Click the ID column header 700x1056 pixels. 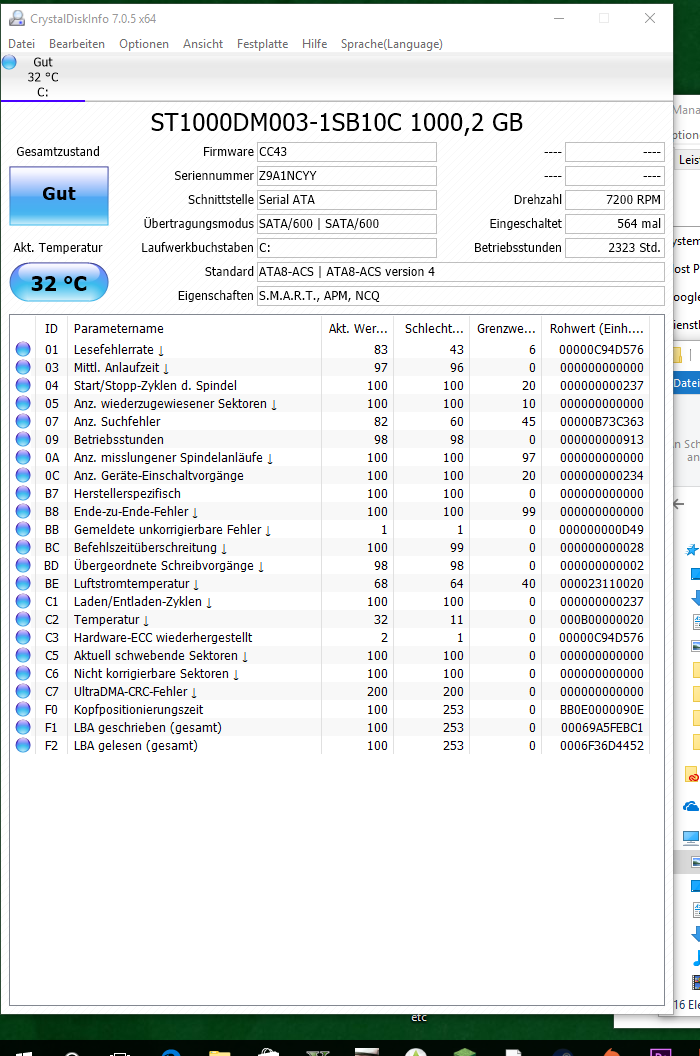pos(51,329)
